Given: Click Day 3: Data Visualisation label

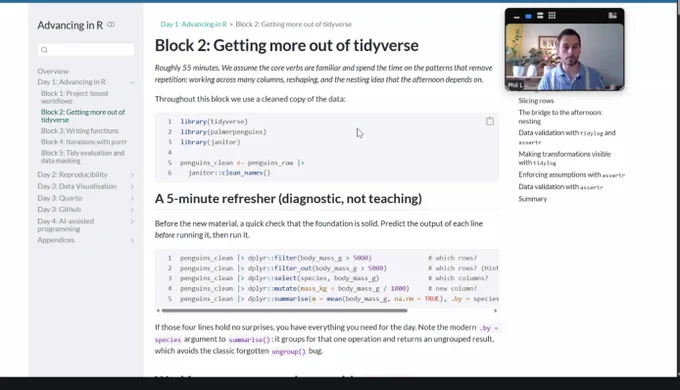Looking at the screenshot, I should click(x=77, y=187).
